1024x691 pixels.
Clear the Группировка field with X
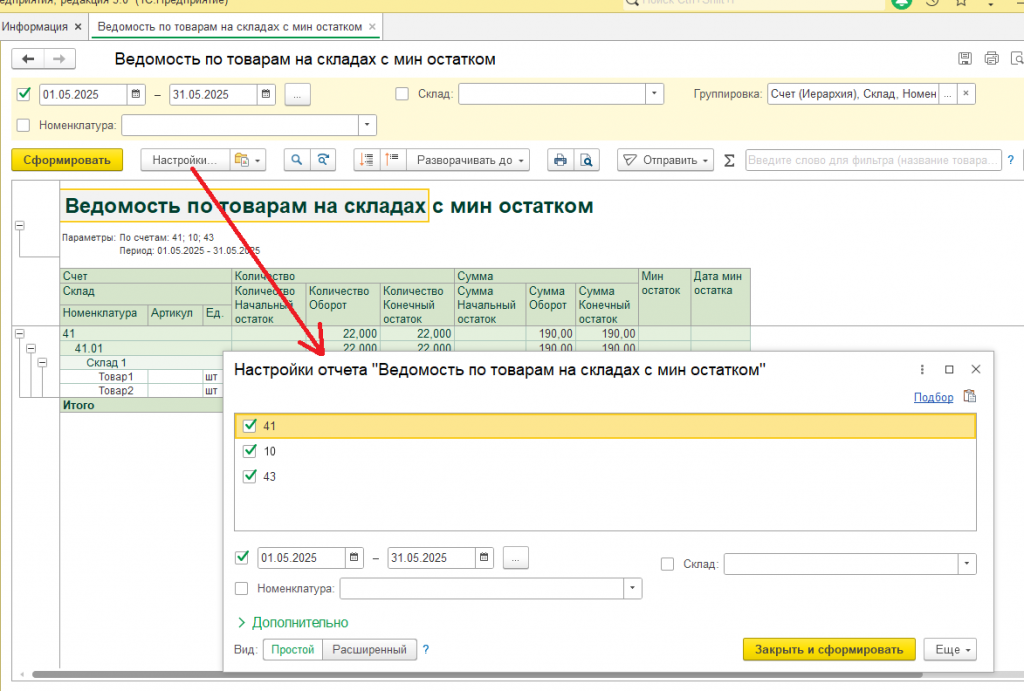[x=966, y=94]
